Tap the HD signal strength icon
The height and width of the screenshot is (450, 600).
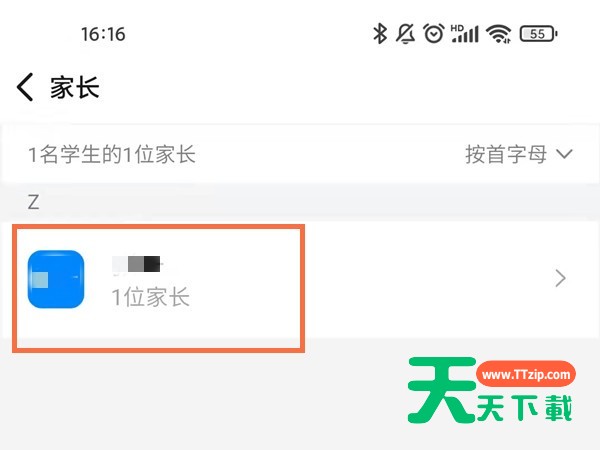click(465, 33)
